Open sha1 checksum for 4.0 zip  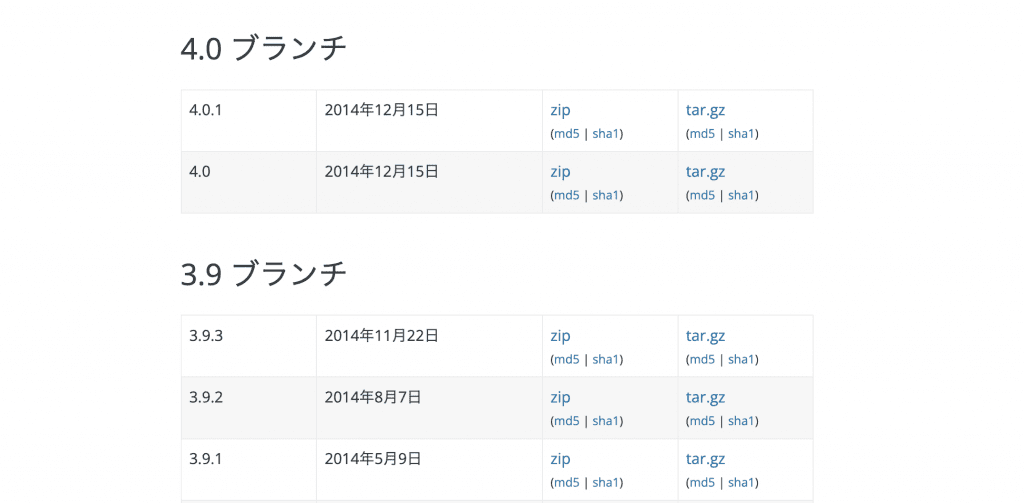pos(606,196)
